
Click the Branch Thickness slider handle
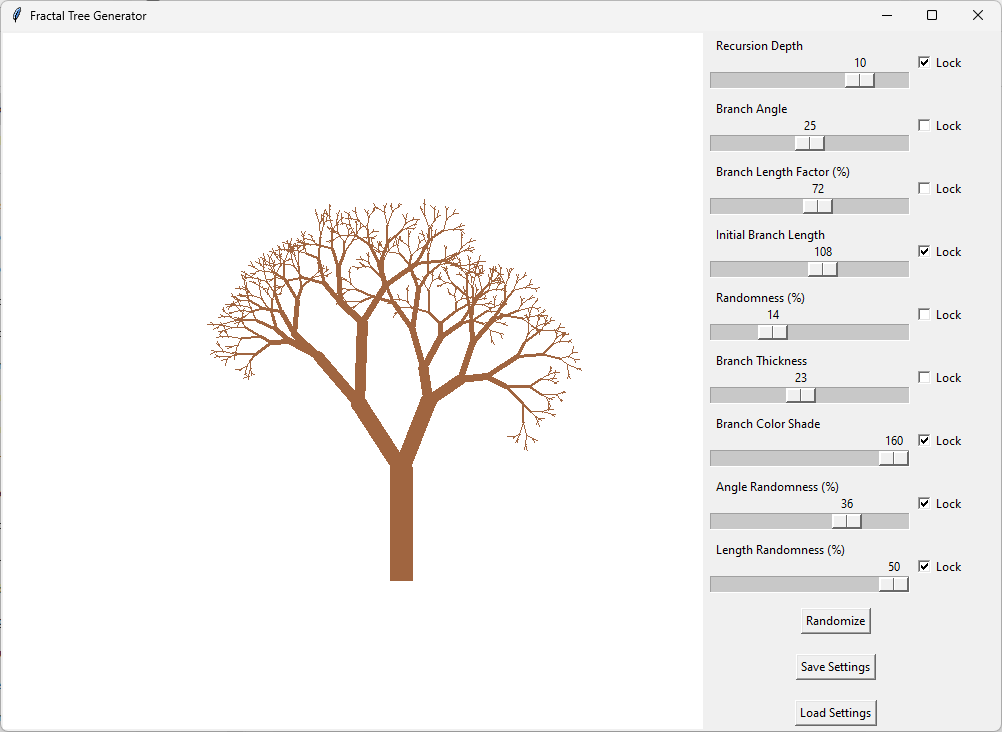800,394
